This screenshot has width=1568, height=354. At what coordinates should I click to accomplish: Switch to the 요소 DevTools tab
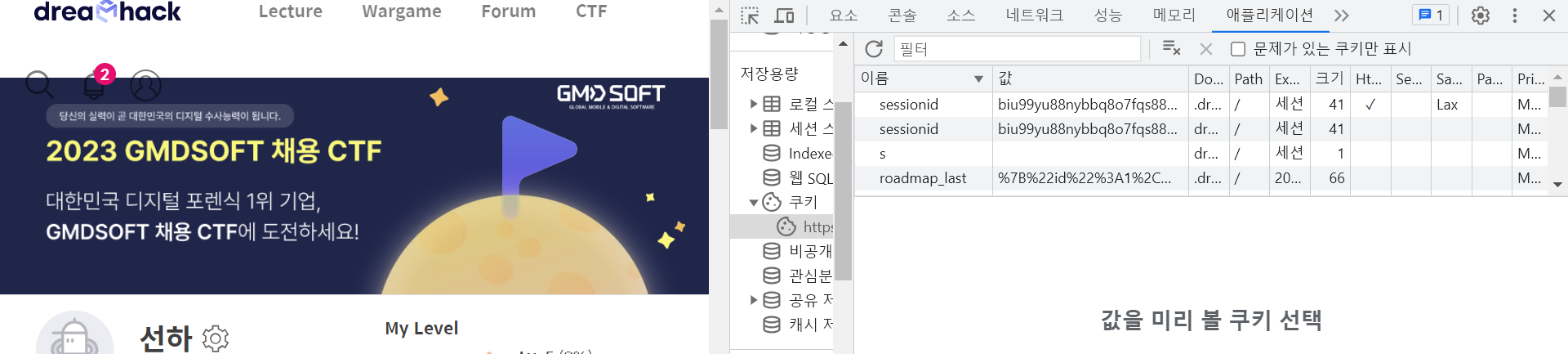(843, 16)
